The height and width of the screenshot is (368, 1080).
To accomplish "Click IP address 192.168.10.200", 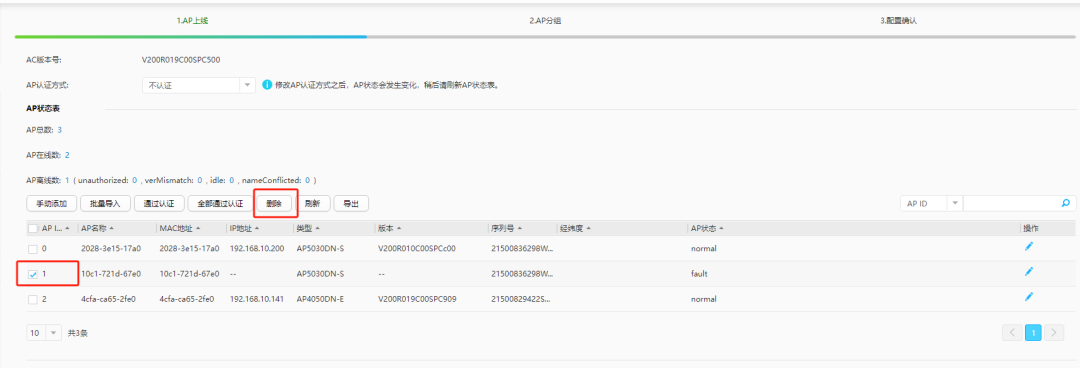I will [256, 248].
